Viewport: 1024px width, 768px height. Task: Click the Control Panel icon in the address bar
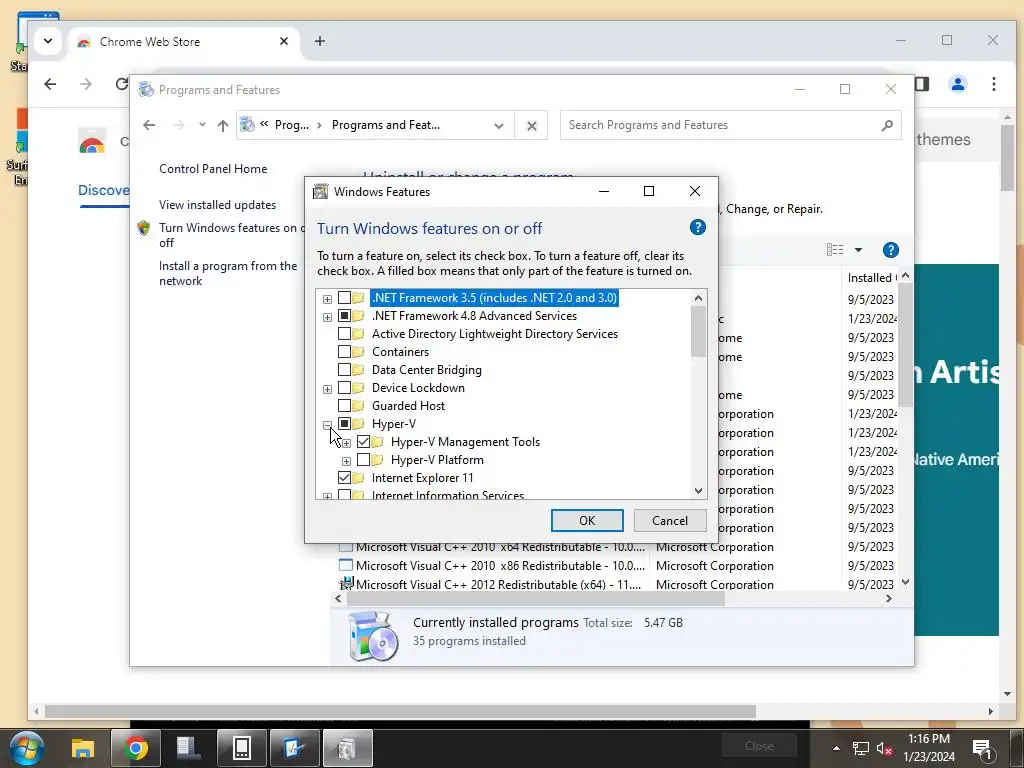coord(247,124)
